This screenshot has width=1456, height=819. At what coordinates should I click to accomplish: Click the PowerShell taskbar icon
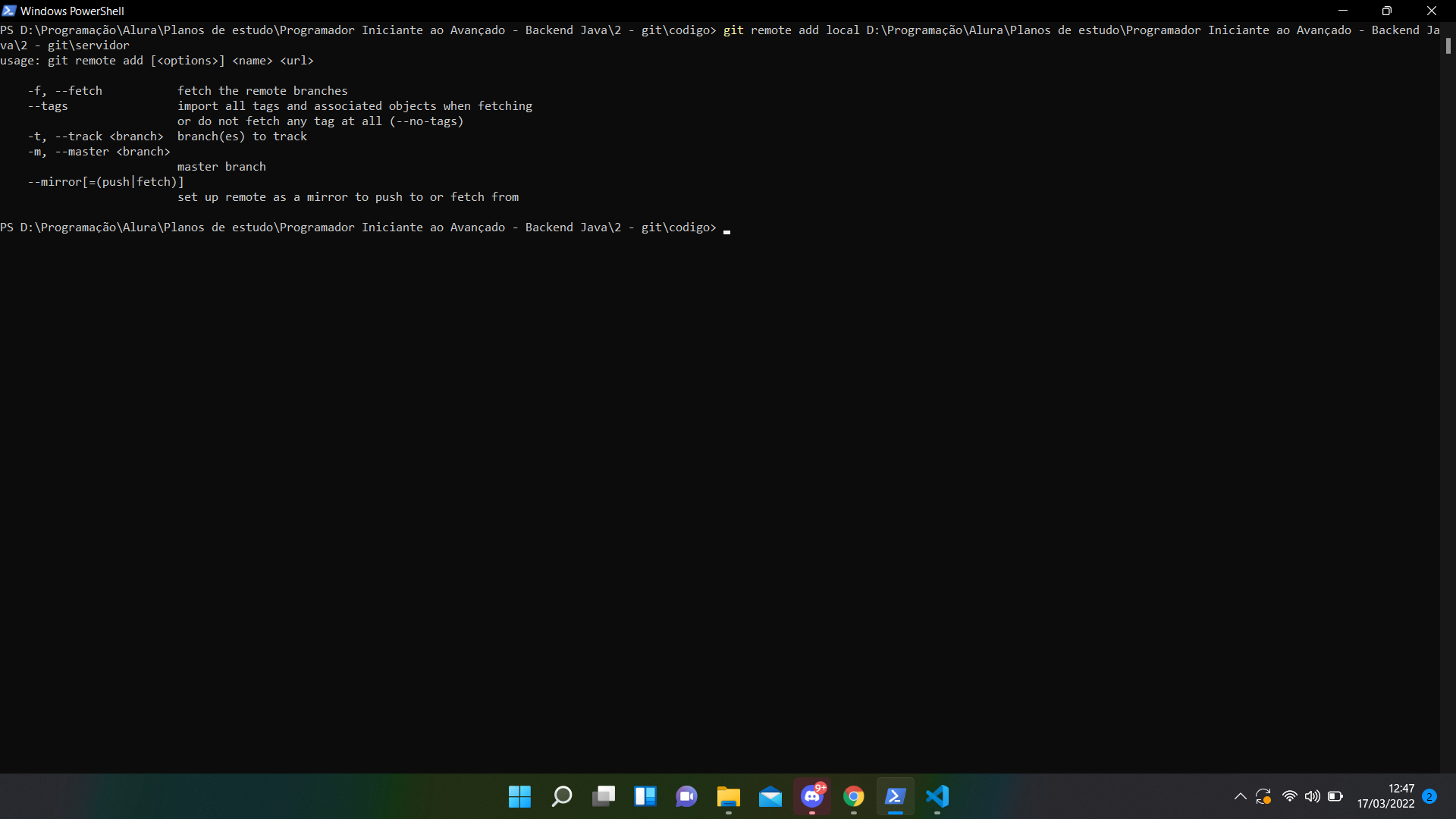896,796
